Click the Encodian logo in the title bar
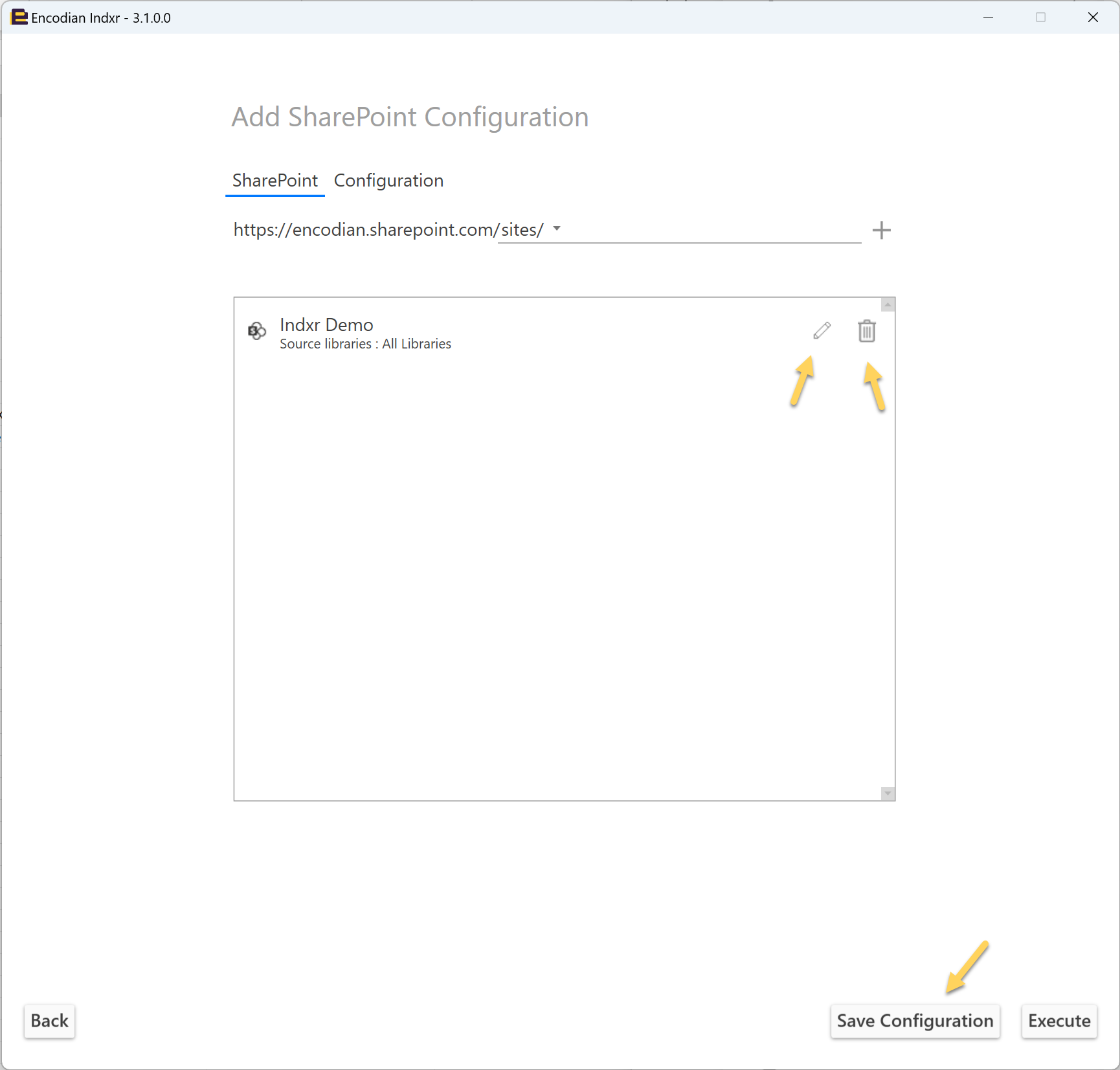1120x1070 pixels. pos(19,17)
